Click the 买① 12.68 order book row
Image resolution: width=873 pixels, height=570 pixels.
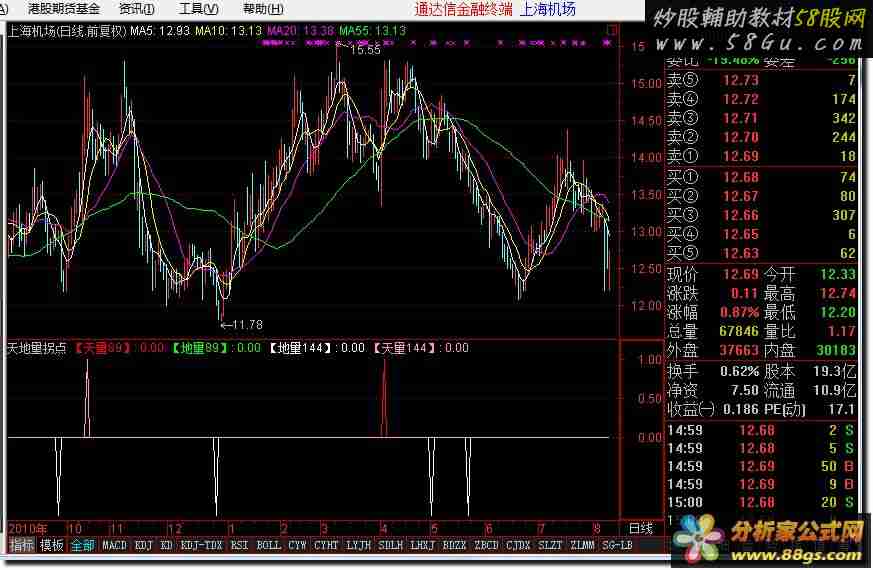point(762,177)
